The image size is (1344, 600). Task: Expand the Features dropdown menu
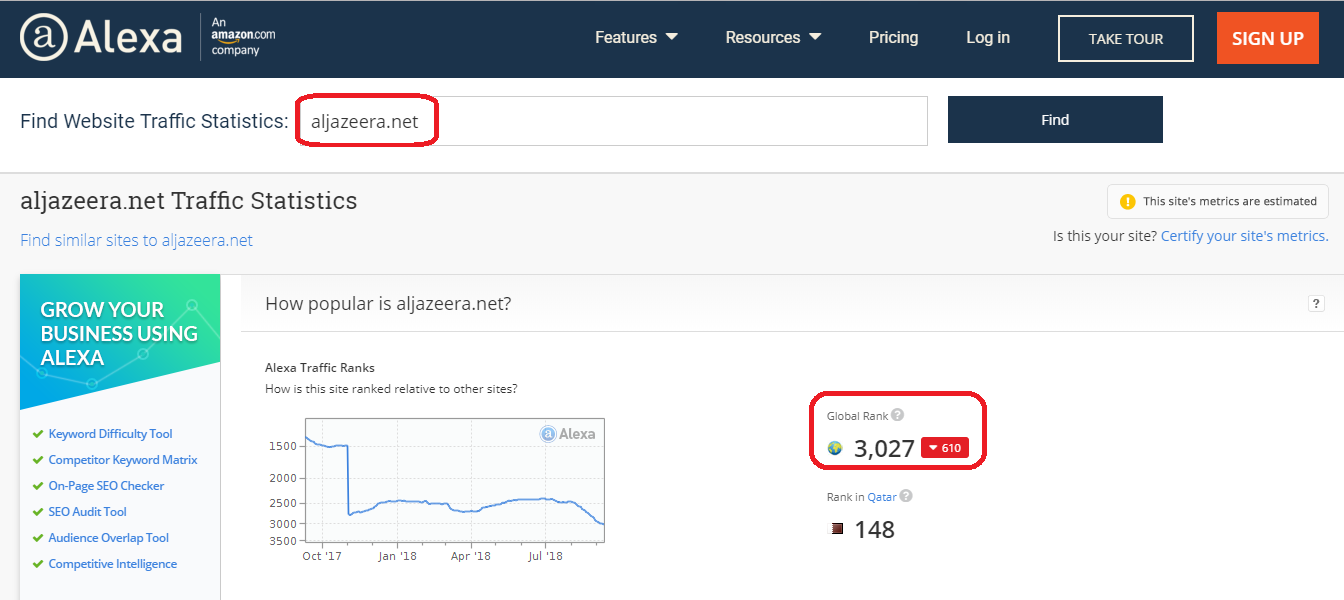[x=636, y=38]
